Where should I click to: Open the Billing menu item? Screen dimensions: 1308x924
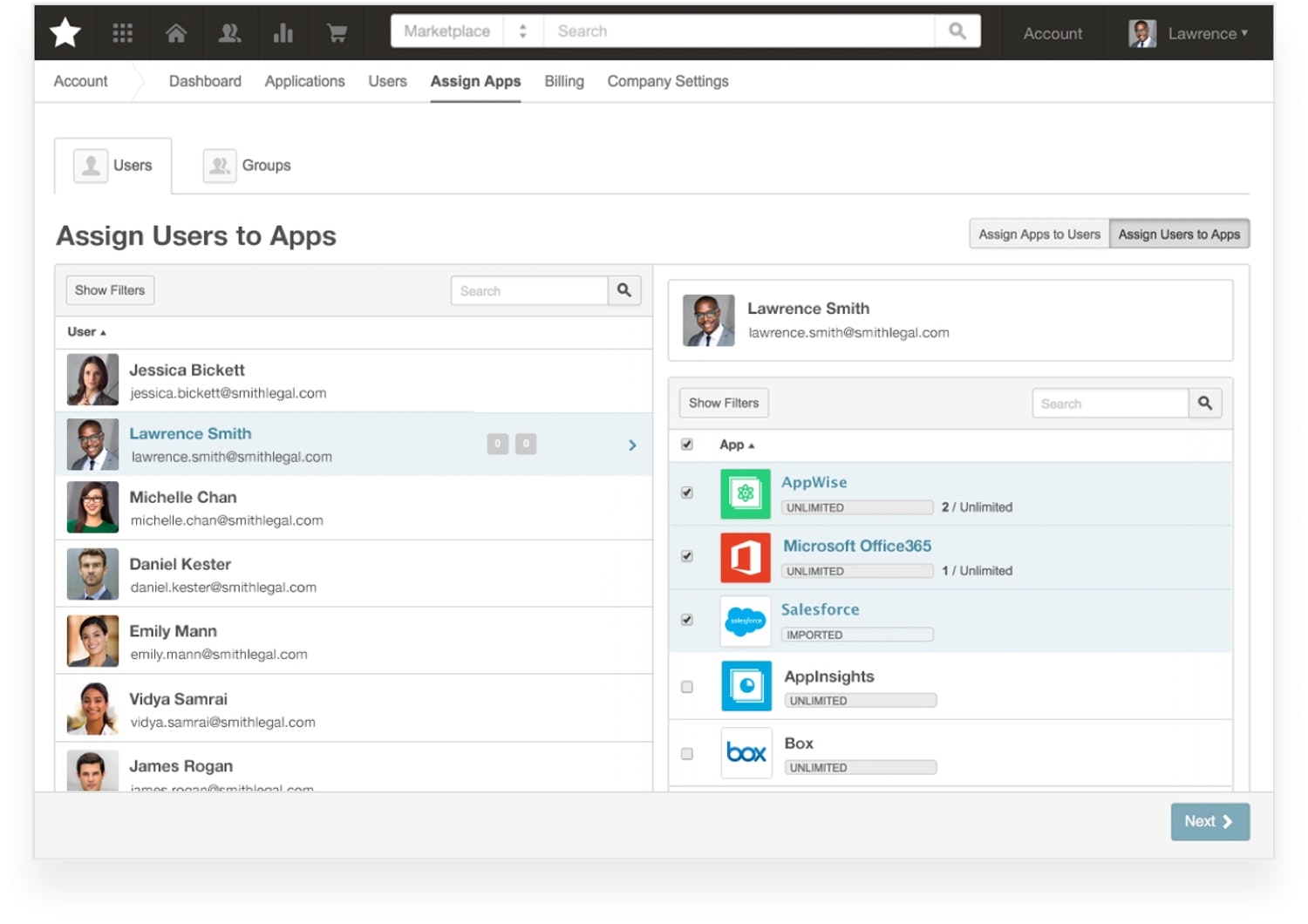pos(564,81)
